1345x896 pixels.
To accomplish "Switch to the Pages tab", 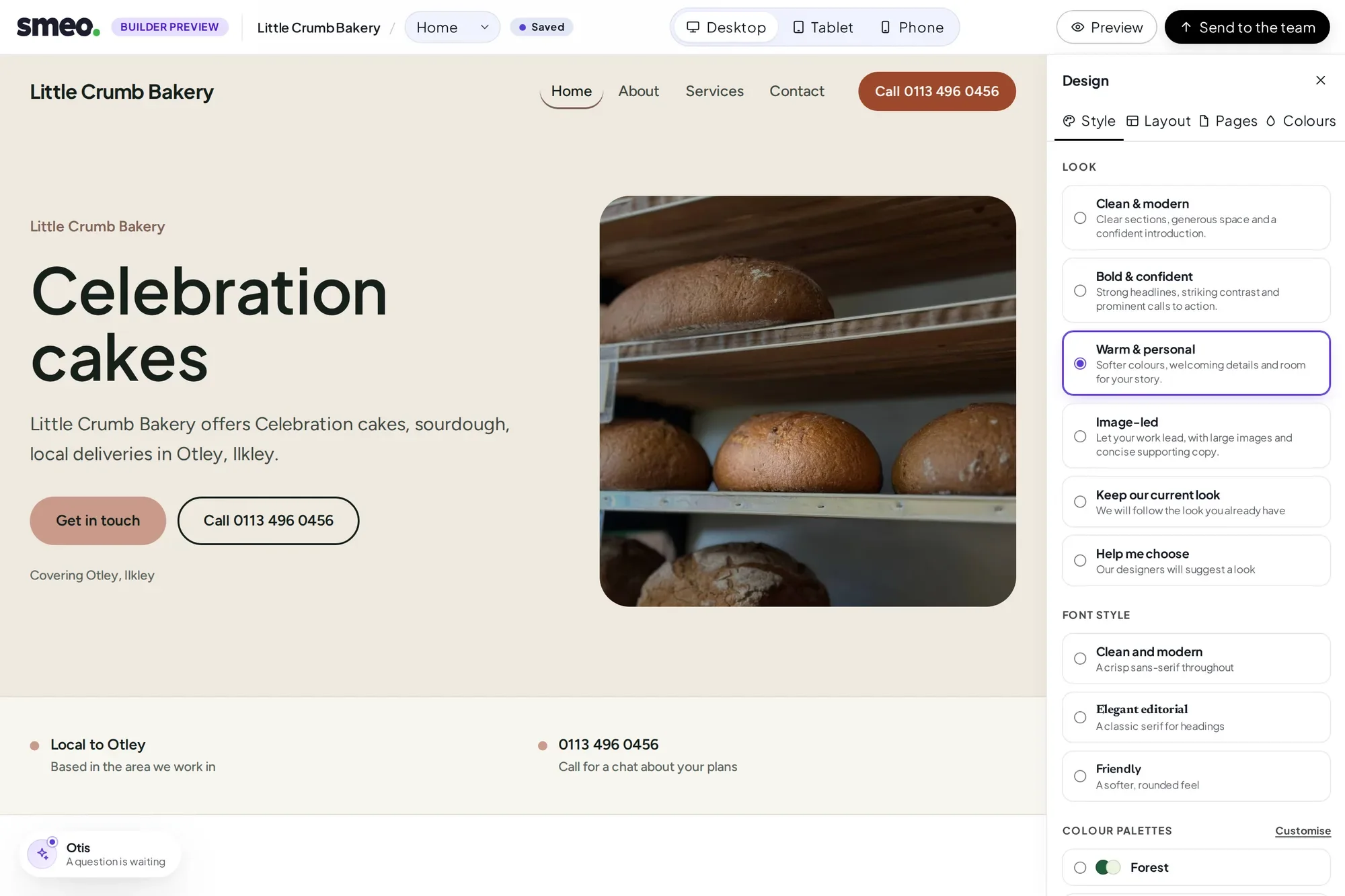I will pyautogui.click(x=1228, y=121).
